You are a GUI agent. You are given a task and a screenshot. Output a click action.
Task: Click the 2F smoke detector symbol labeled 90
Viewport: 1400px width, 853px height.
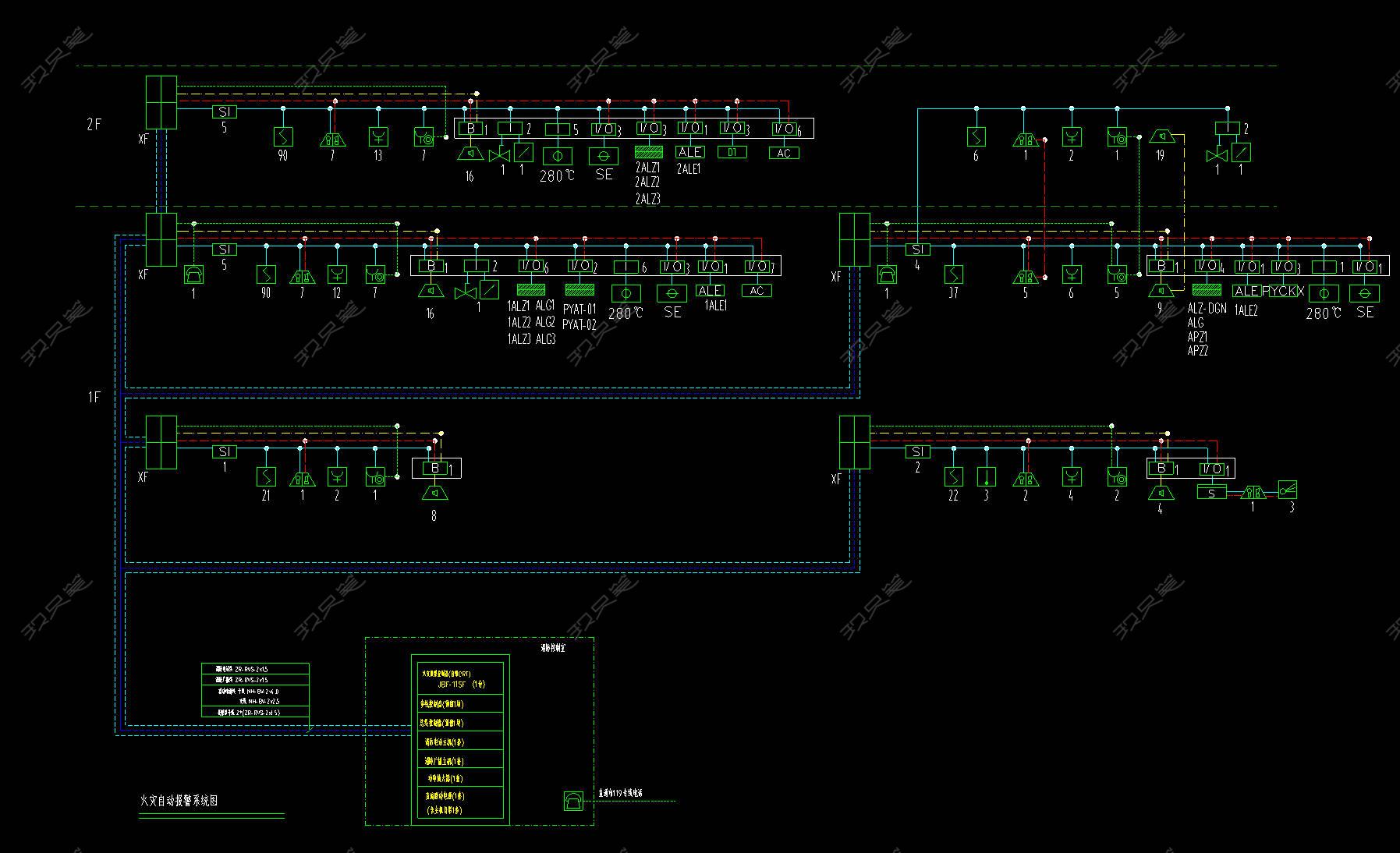tap(283, 136)
